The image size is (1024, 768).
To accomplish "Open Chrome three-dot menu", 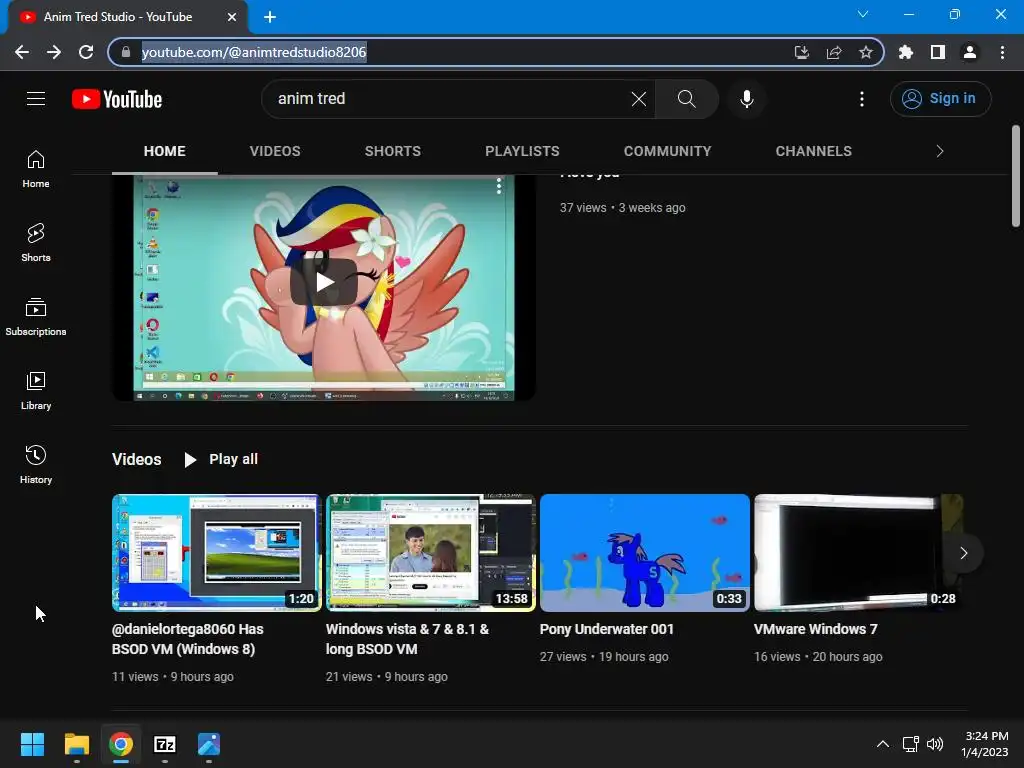I will 1002,52.
